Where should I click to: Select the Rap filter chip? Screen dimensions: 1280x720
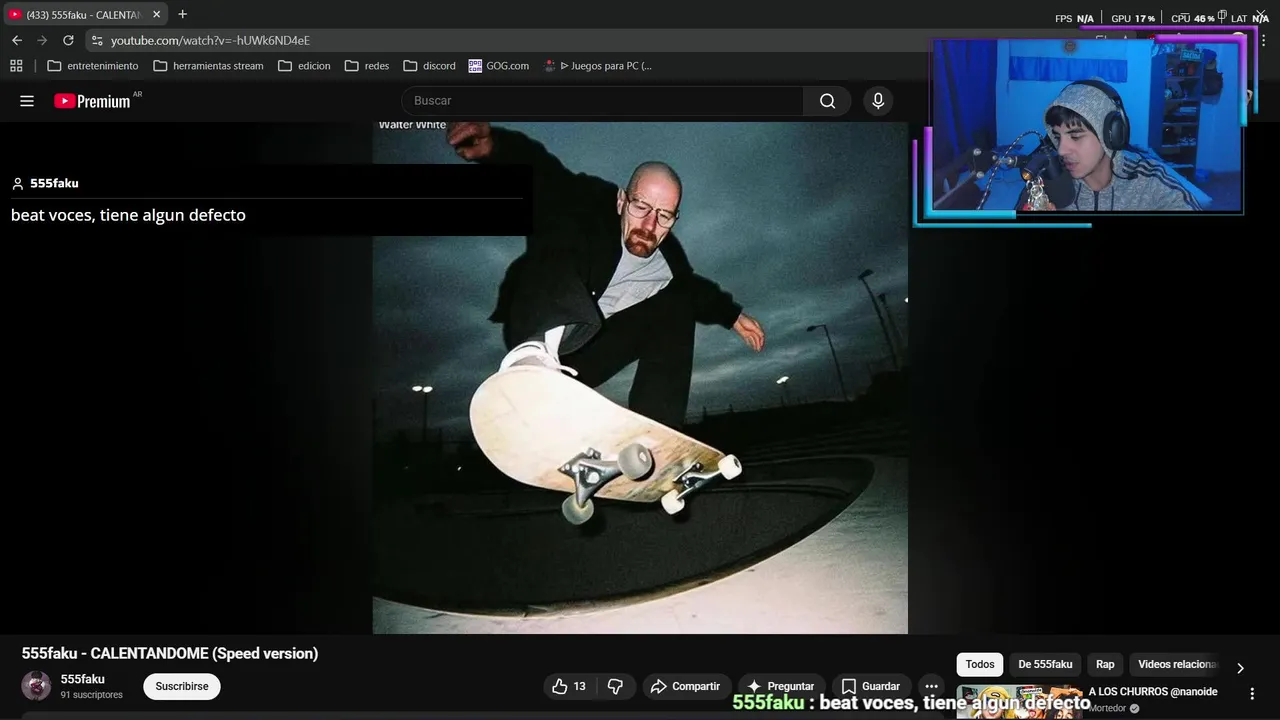(1105, 664)
